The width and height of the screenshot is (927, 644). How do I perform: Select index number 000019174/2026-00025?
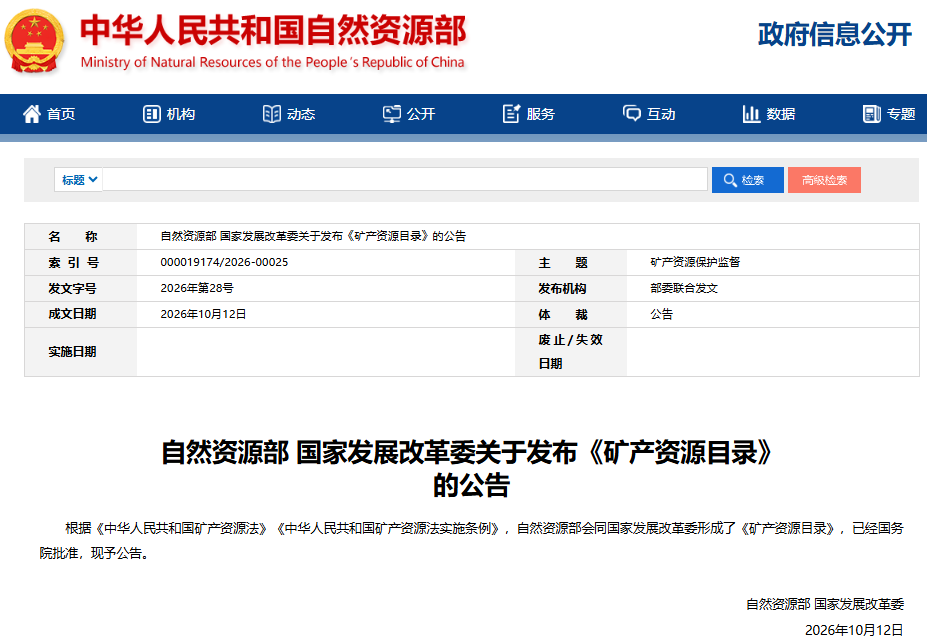coord(224,262)
